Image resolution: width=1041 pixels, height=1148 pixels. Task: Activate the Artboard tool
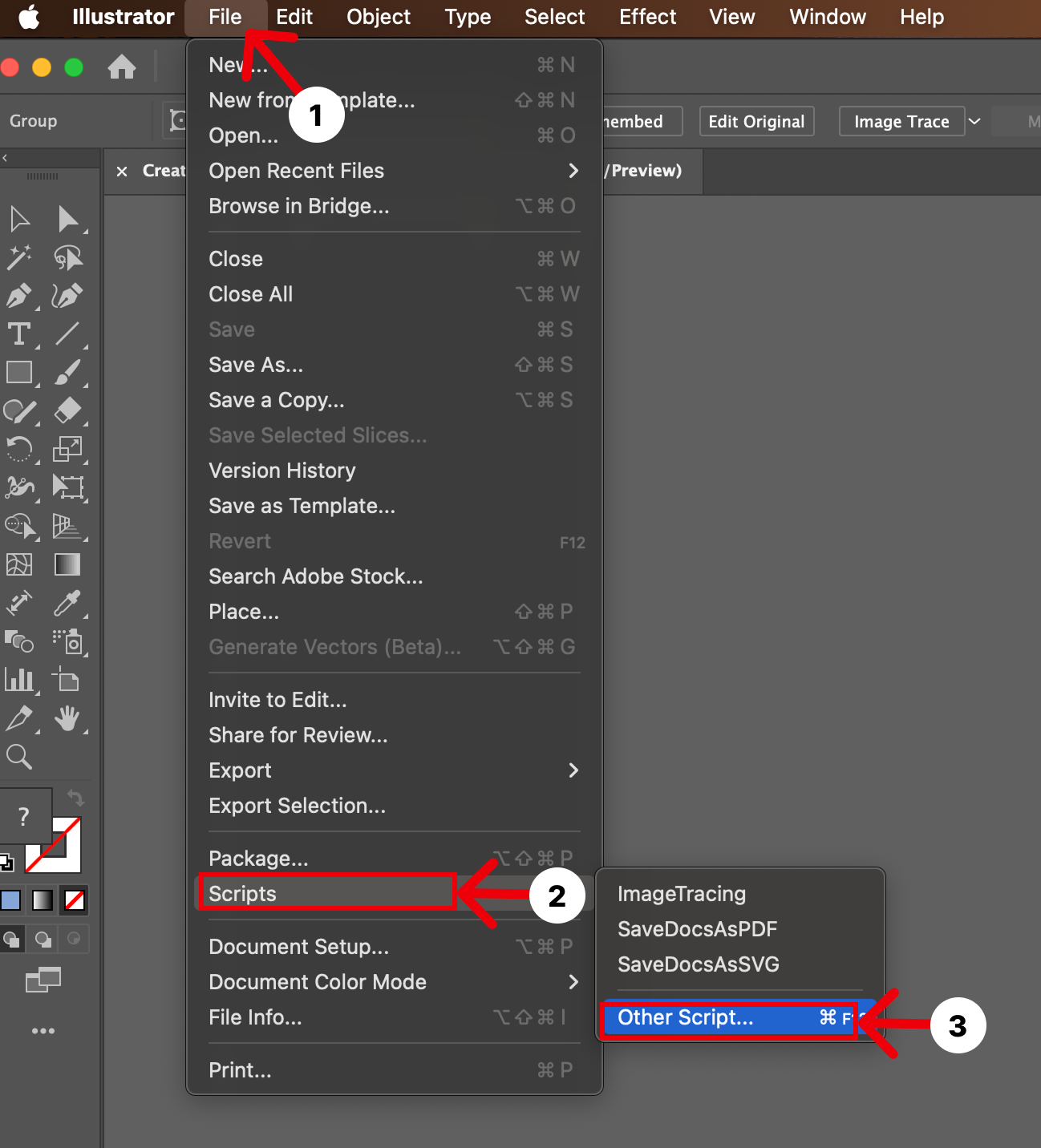coord(67,680)
